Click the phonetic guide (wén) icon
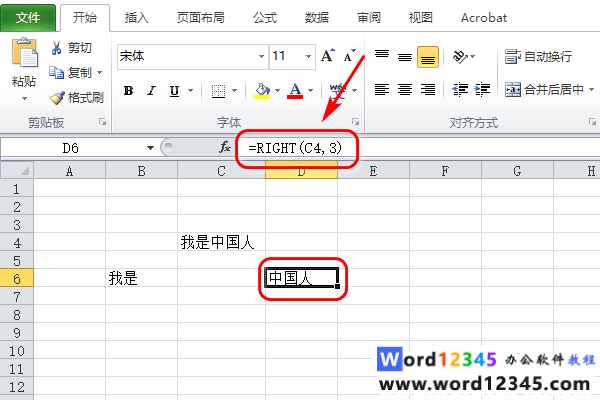The image size is (600, 400). [337, 91]
